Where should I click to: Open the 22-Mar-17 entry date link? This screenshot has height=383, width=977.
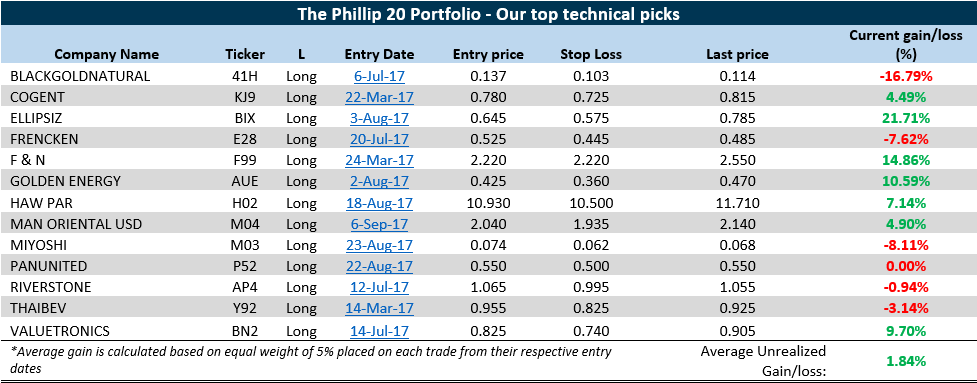[379, 98]
